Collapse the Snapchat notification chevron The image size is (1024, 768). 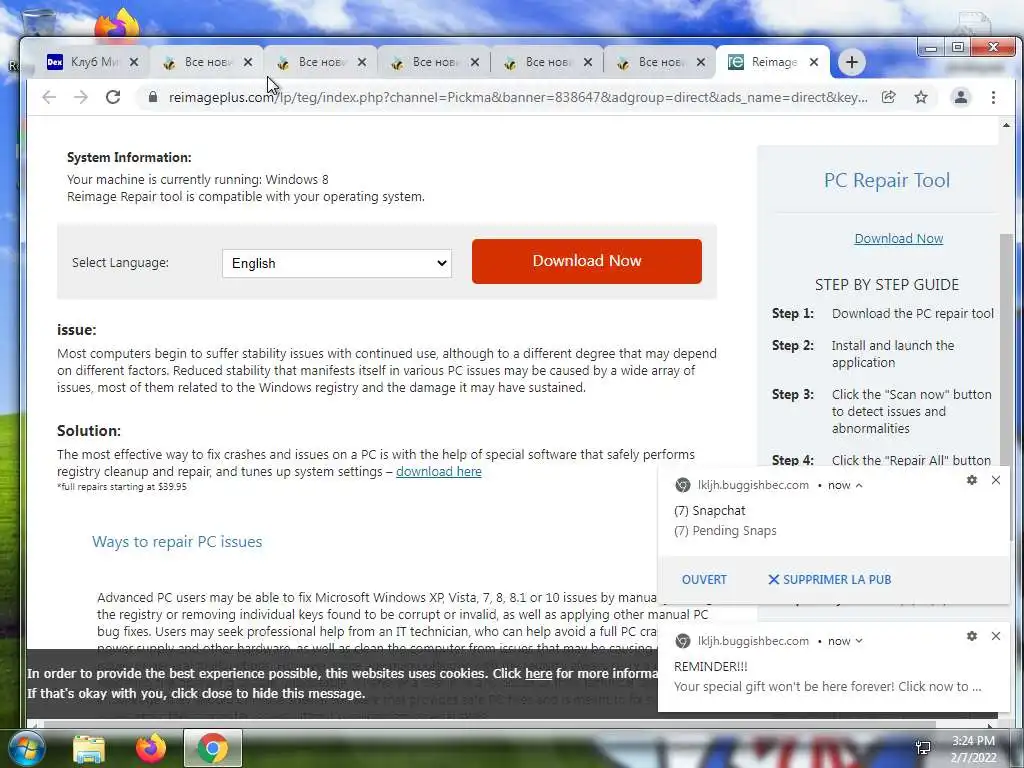[x=859, y=485]
